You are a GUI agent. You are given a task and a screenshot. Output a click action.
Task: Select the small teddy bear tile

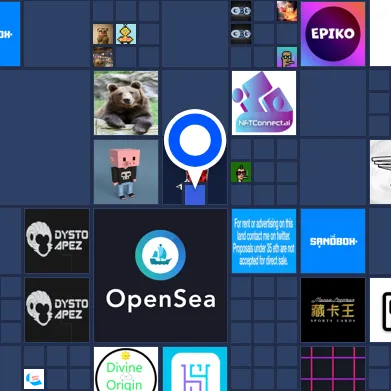103,34
